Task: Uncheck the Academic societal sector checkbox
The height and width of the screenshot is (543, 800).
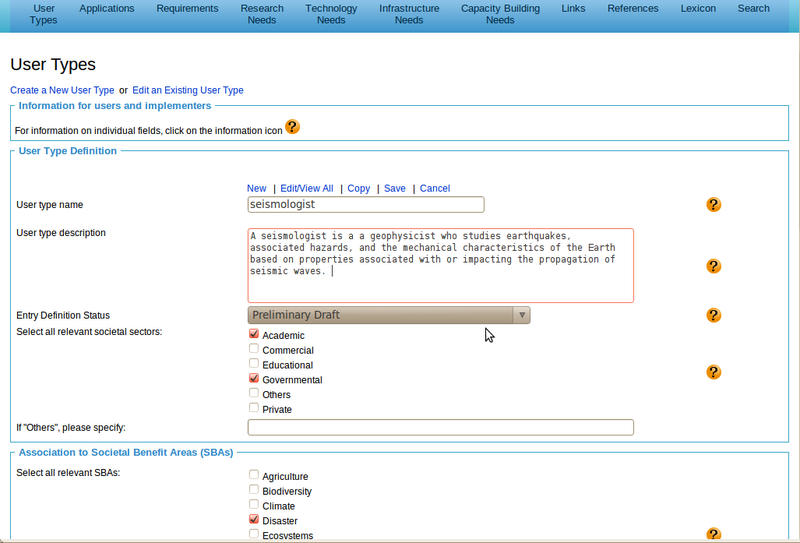Action: 254,335
